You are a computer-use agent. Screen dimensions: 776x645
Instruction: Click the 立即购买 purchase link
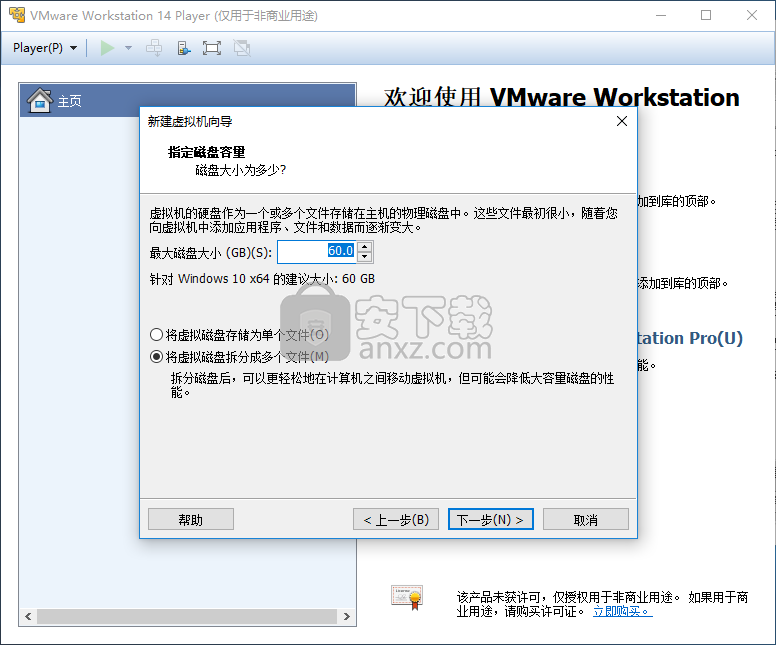pyautogui.click(x=622, y=611)
